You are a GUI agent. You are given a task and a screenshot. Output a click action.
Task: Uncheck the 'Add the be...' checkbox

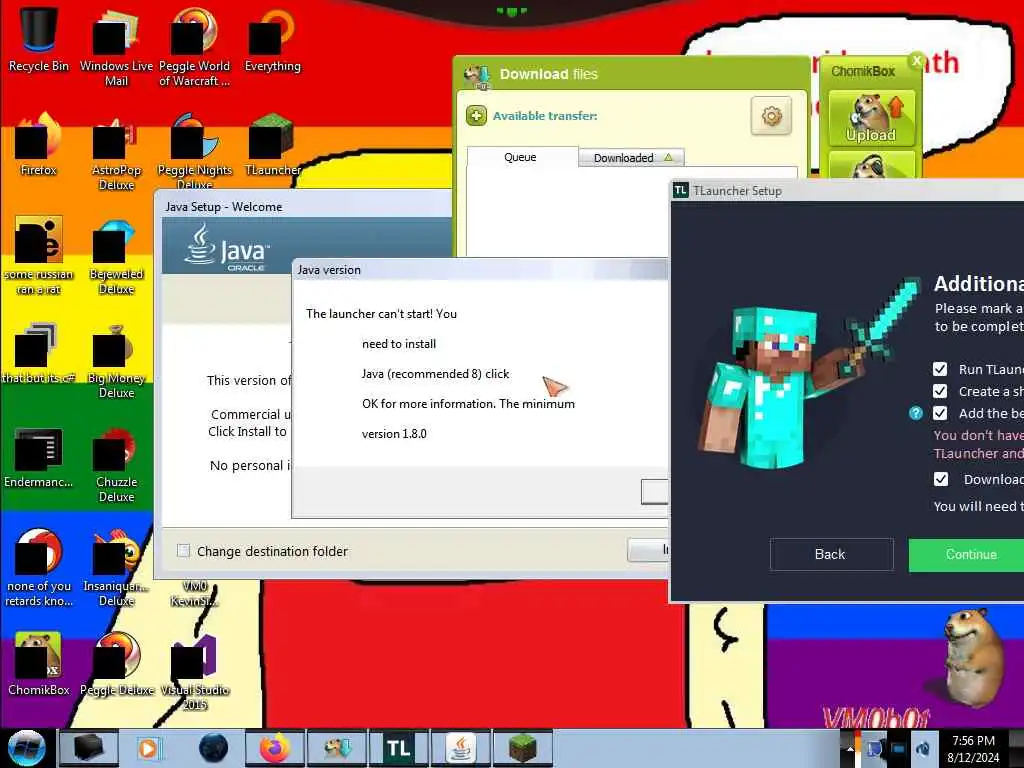pos(940,413)
